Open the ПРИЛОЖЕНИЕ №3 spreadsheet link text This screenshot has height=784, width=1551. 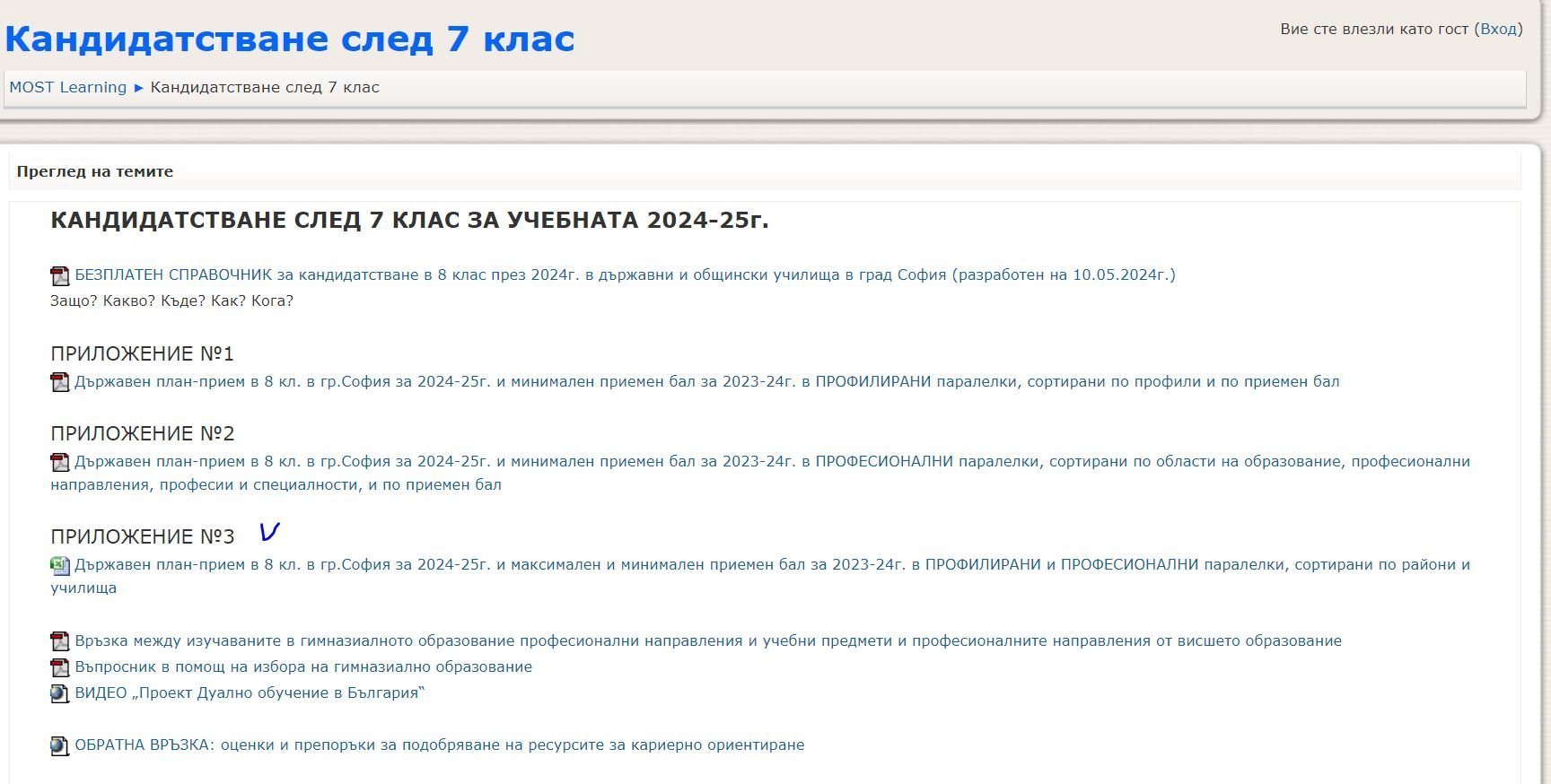(772, 564)
